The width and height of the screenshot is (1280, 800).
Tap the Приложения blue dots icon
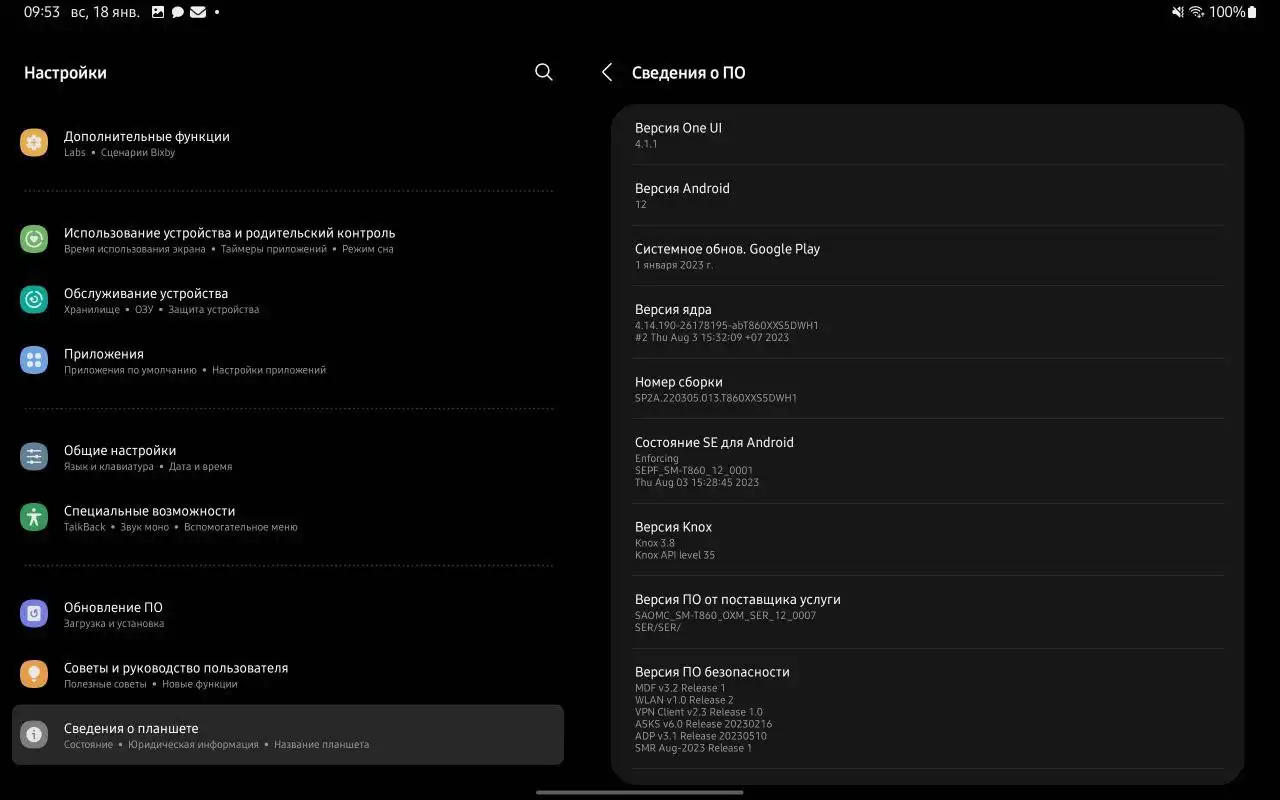tap(34, 360)
